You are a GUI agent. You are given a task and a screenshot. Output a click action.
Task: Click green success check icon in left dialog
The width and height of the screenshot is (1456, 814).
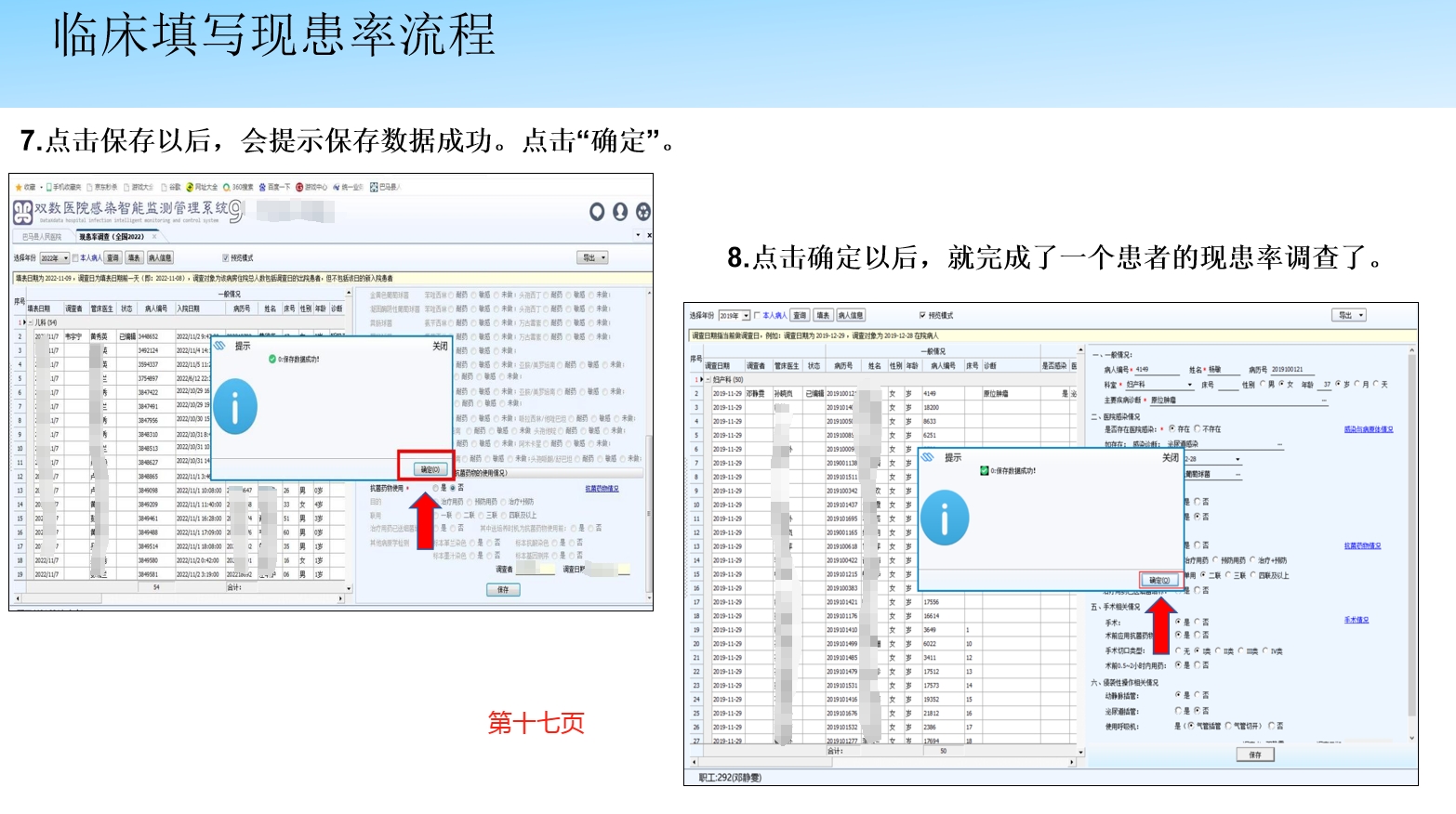pos(272,359)
